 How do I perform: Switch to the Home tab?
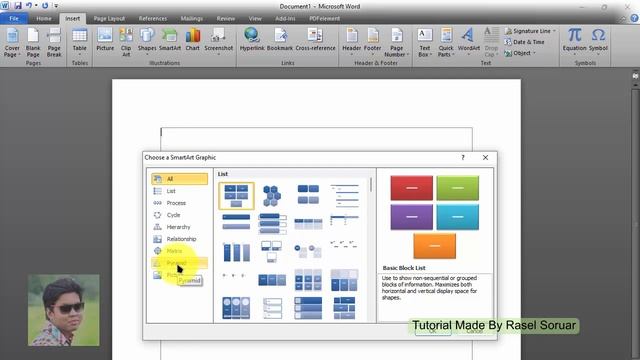click(44, 19)
